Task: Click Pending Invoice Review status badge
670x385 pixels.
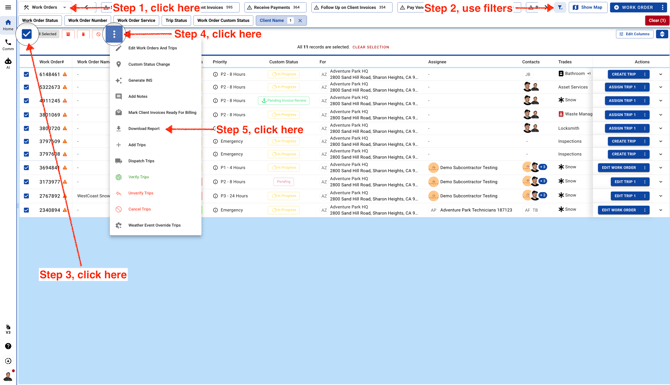Action: coord(284,101)
